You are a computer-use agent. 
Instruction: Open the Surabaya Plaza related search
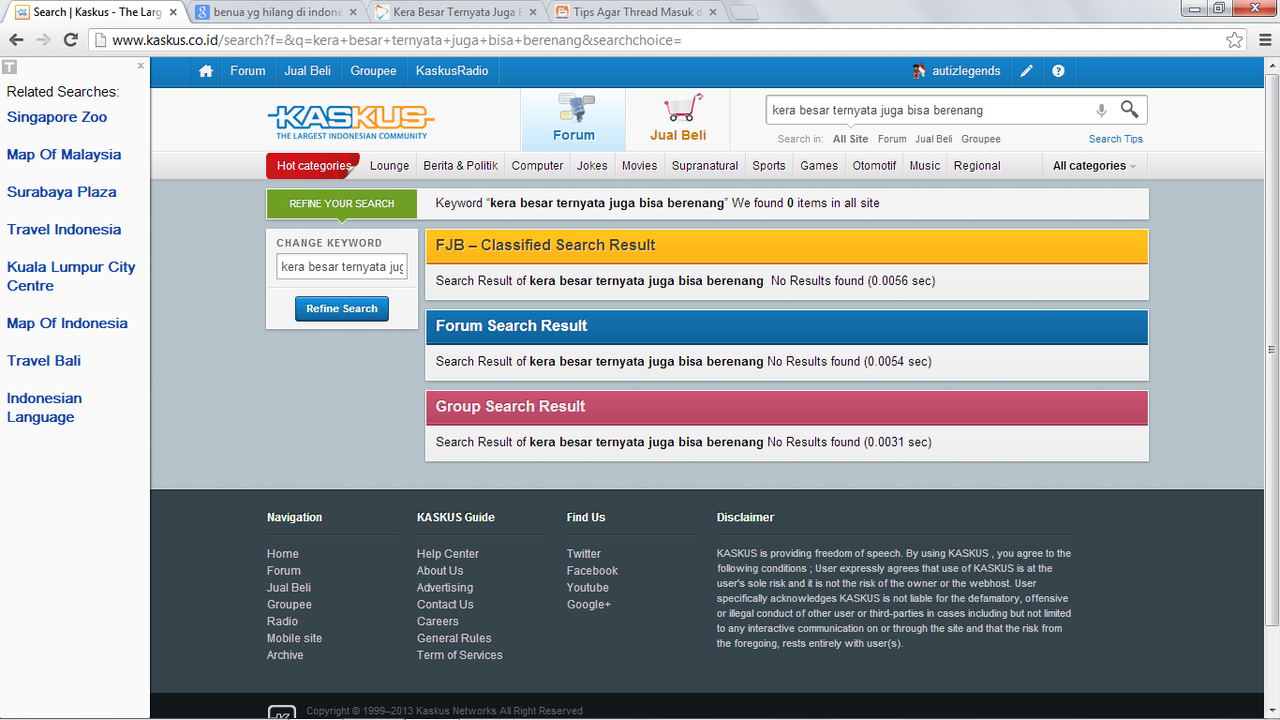coord(62,192)
